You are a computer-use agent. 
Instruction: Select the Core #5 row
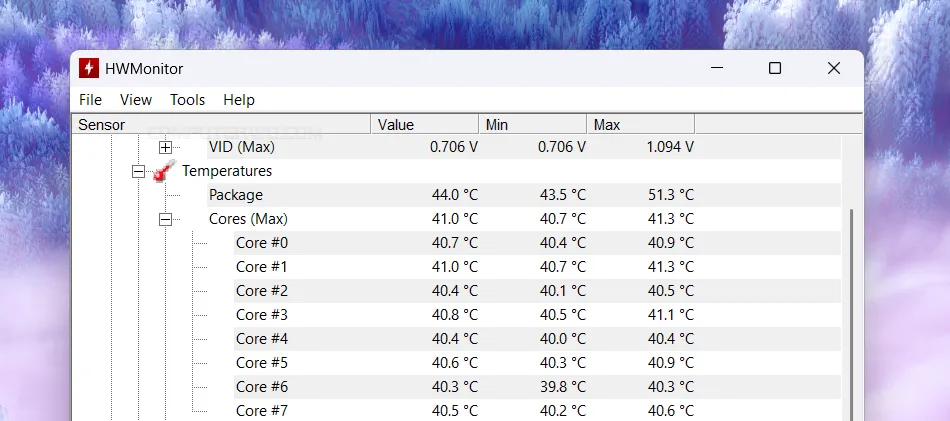[x=537, y=363]
